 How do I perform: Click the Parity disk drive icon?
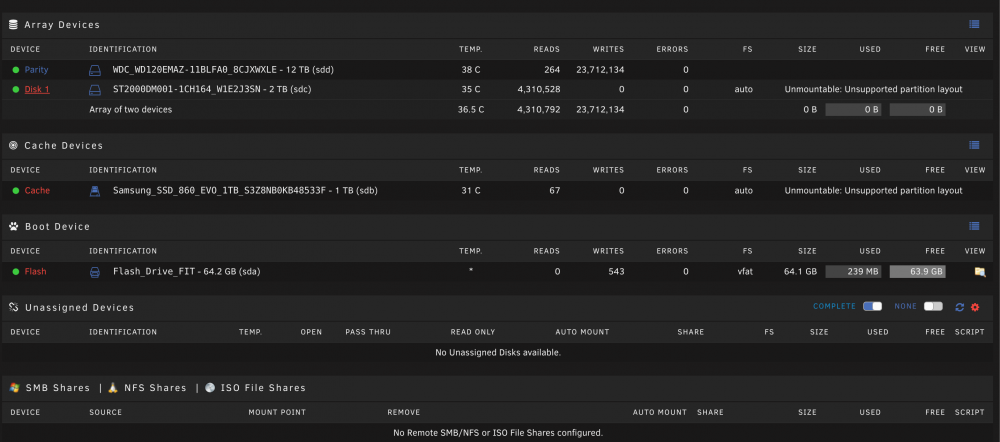click(94, 70)
